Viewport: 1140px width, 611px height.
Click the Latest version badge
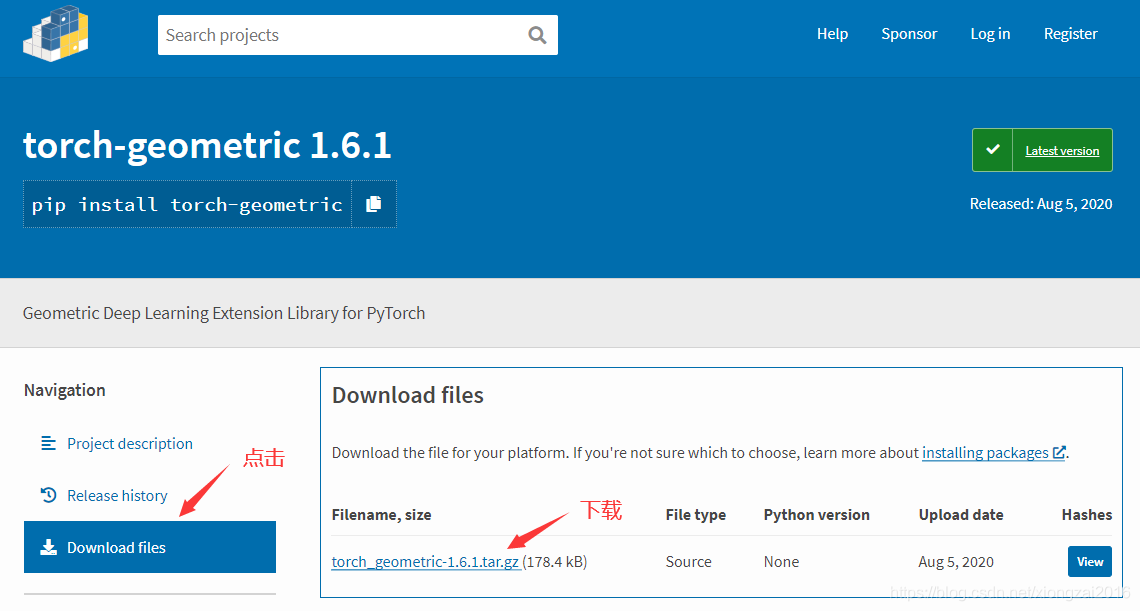tap(1062, 150)
